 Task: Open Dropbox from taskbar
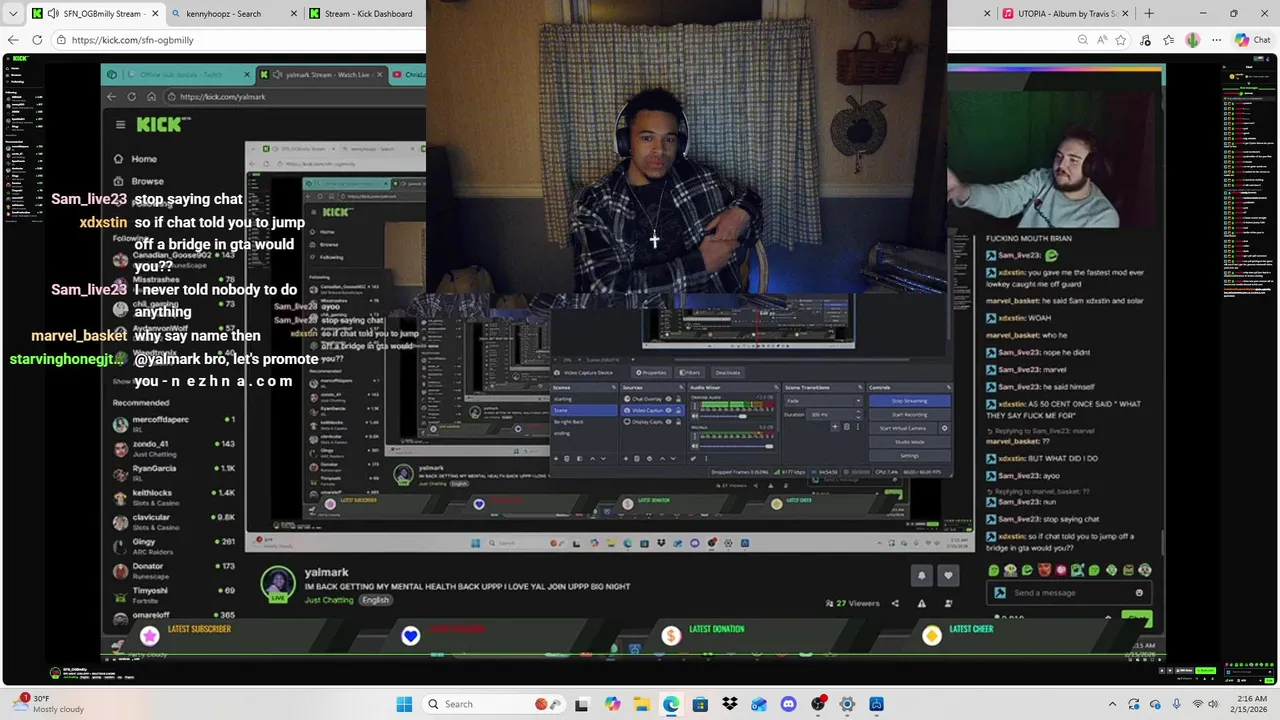[x=730, y=704]
